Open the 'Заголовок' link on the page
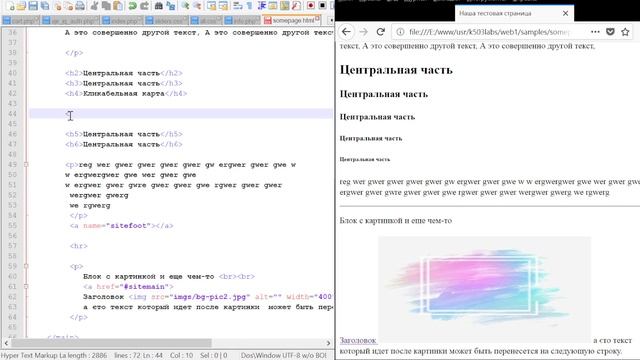 (x=358, y=340)
